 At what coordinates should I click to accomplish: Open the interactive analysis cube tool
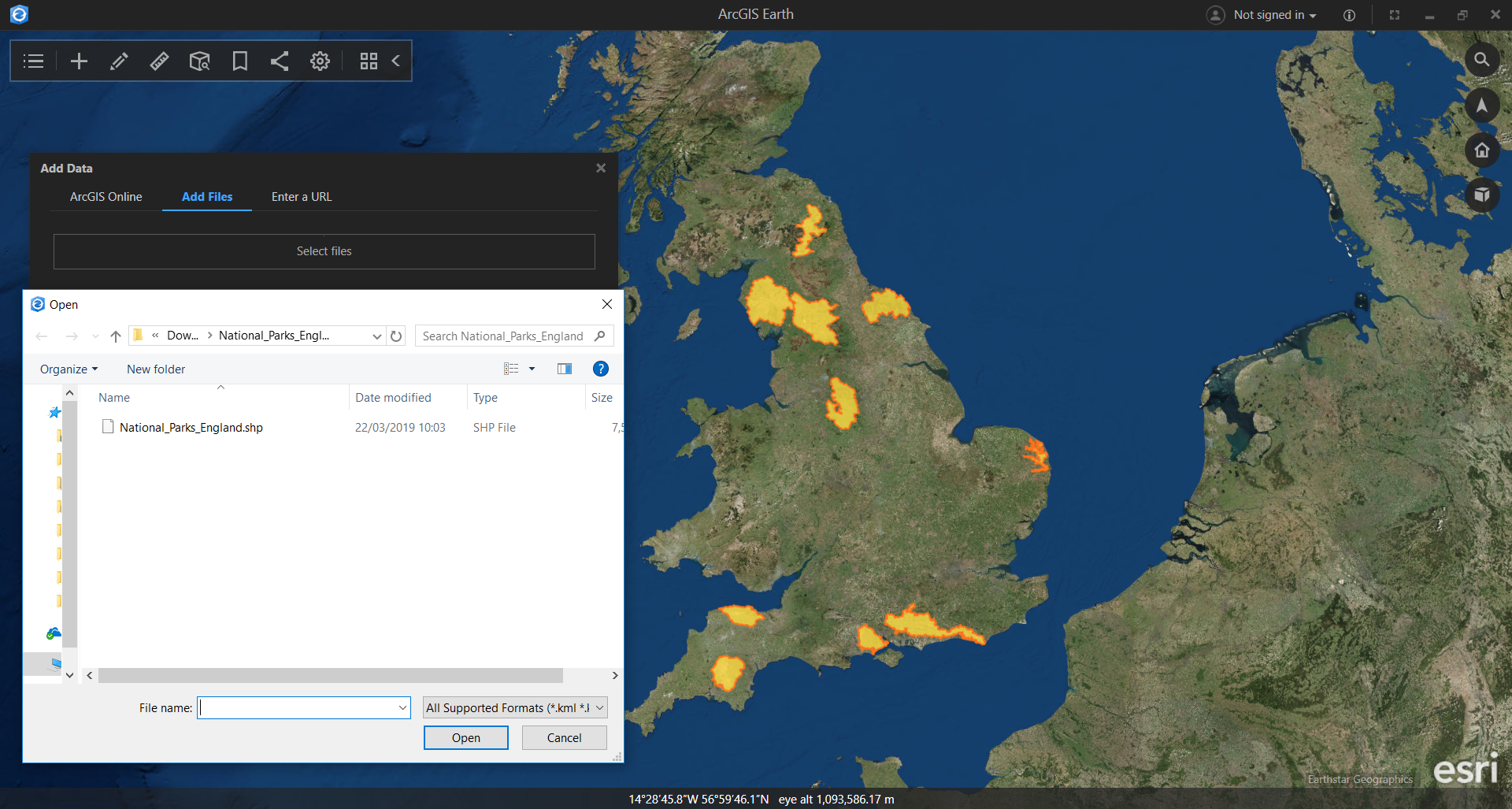200,61
